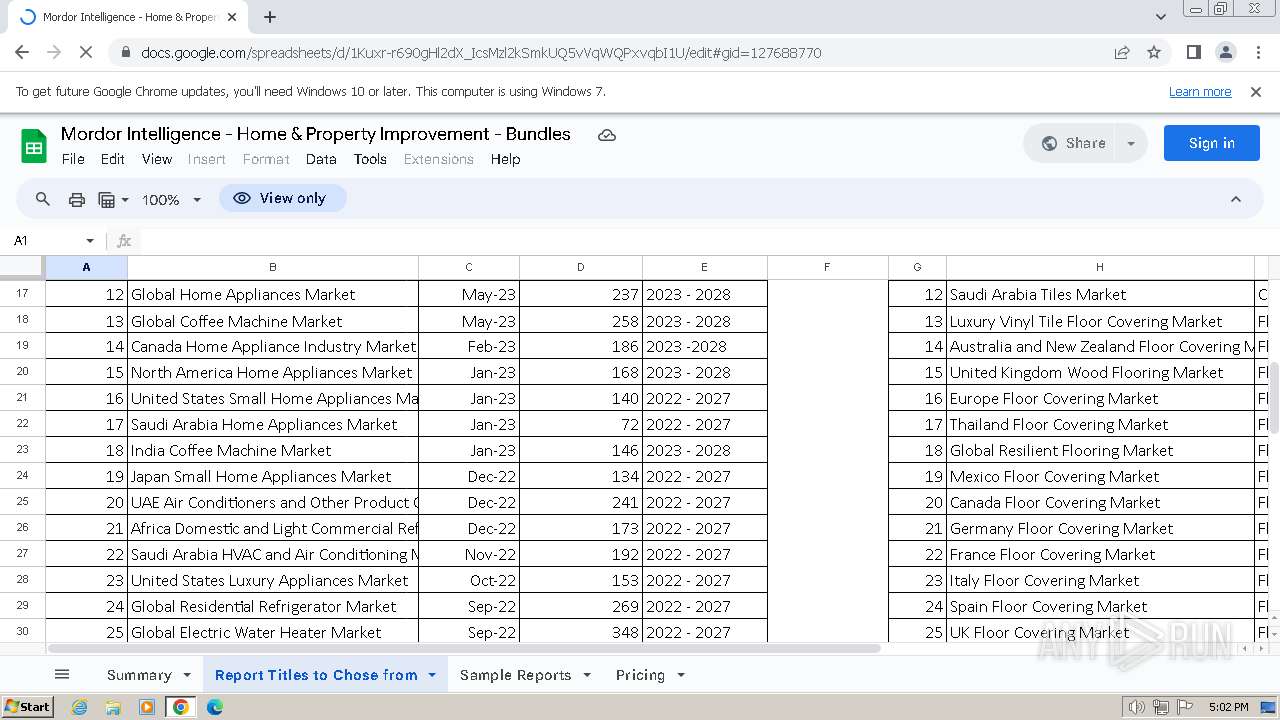
Task: Click the vertical scrollbar thumb
Action: click(x=1273, y=397)
